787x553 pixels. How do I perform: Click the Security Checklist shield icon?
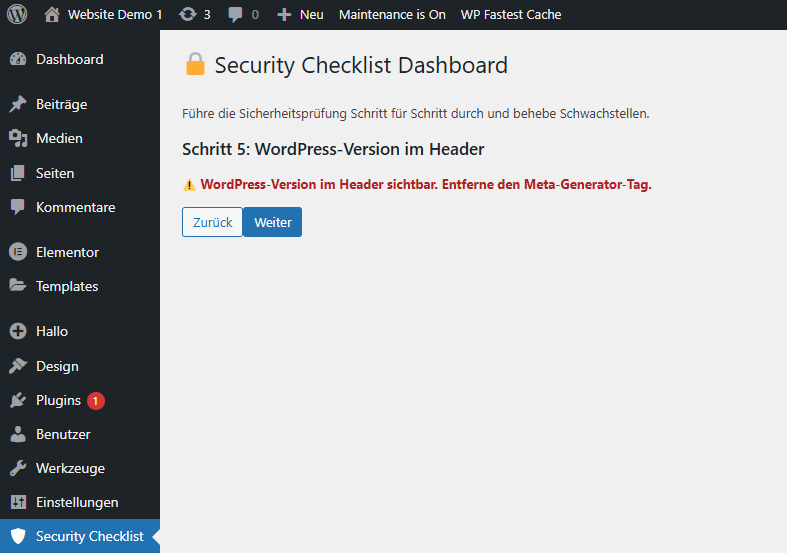coord(17,536)
